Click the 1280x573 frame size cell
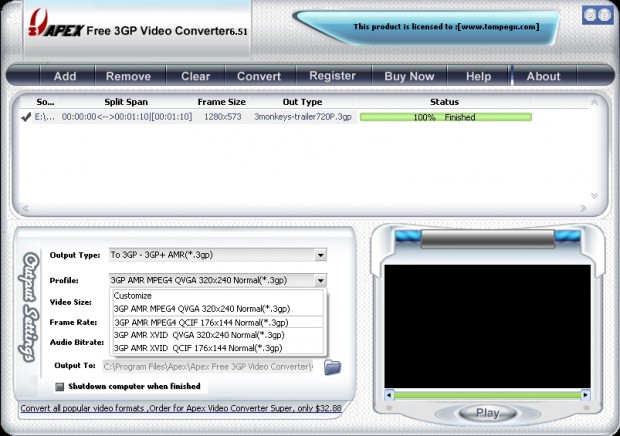The image size is (620, 436). point(223,117)
